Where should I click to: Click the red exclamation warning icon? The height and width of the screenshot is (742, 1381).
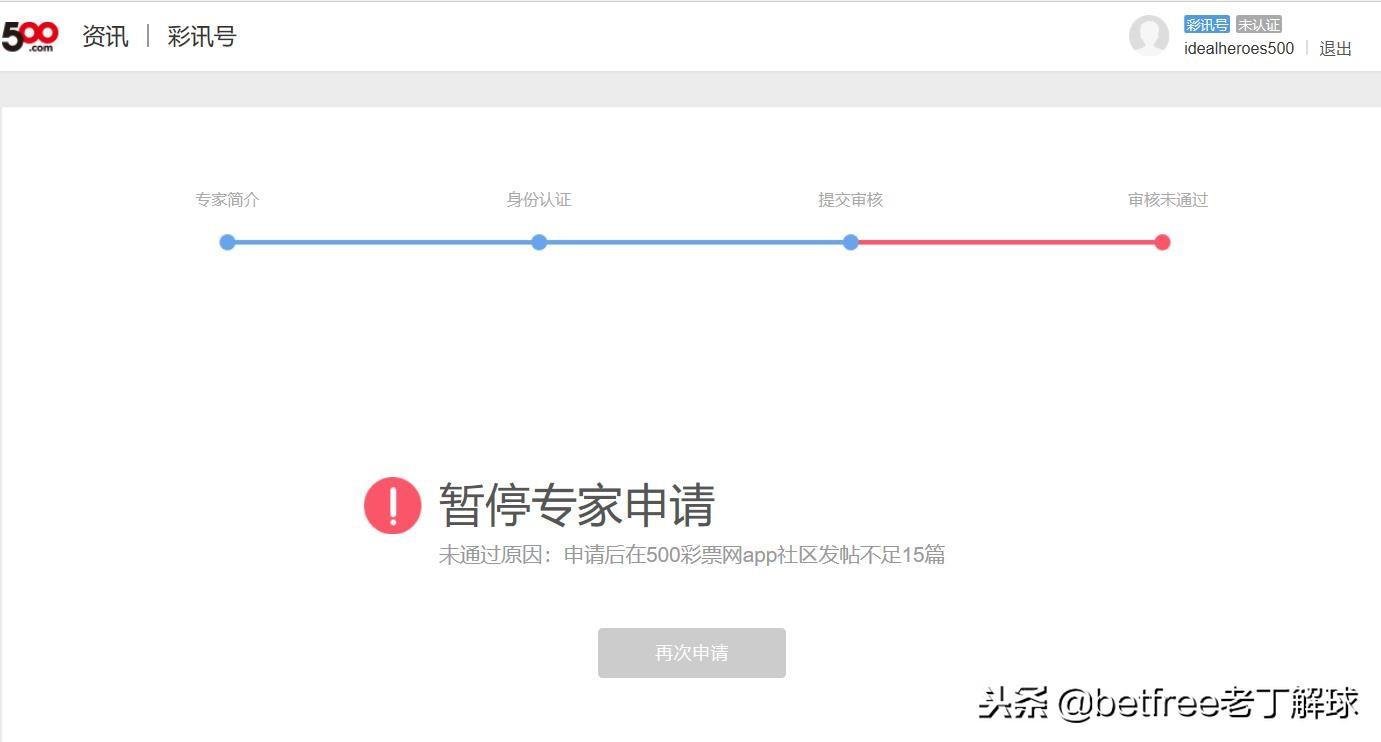[392, 505]
